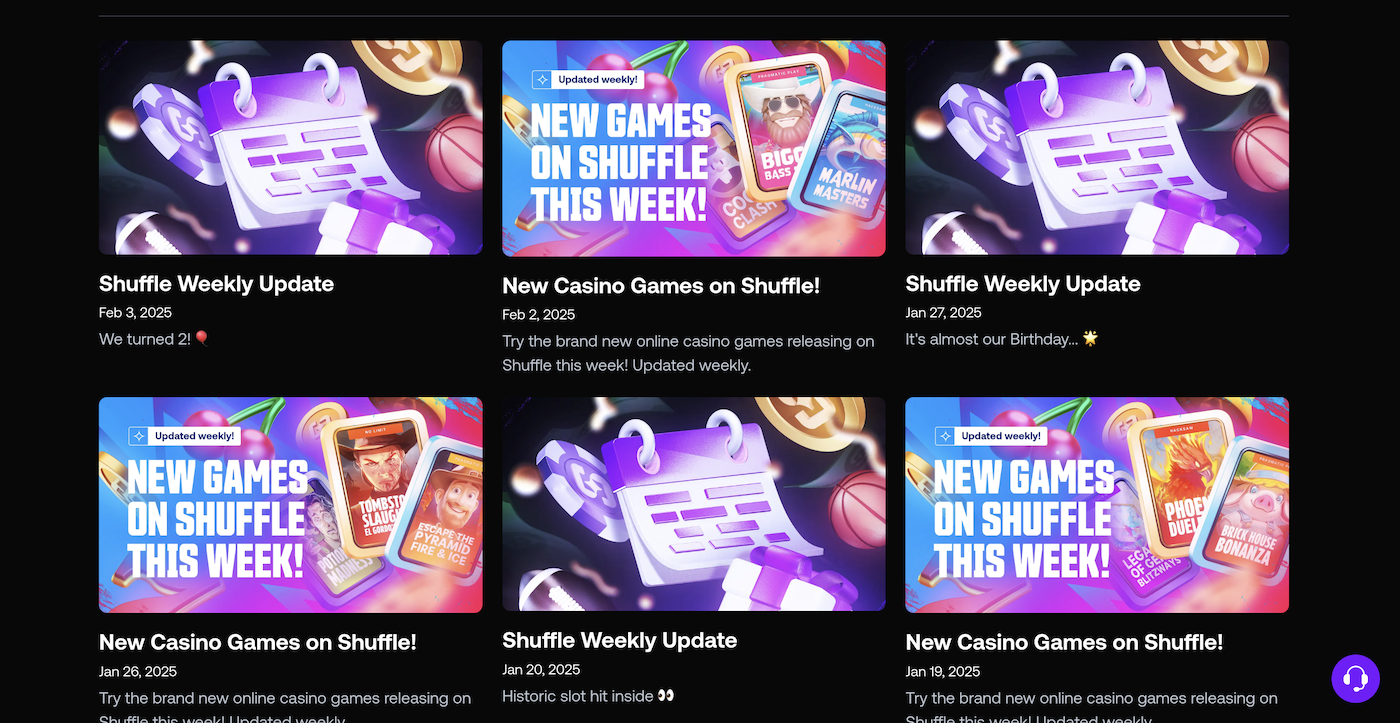Open 'Shuffle Weekly Update' title dated Jan 20
Viewport: 1400px width, 723px height.
[620, 641]
